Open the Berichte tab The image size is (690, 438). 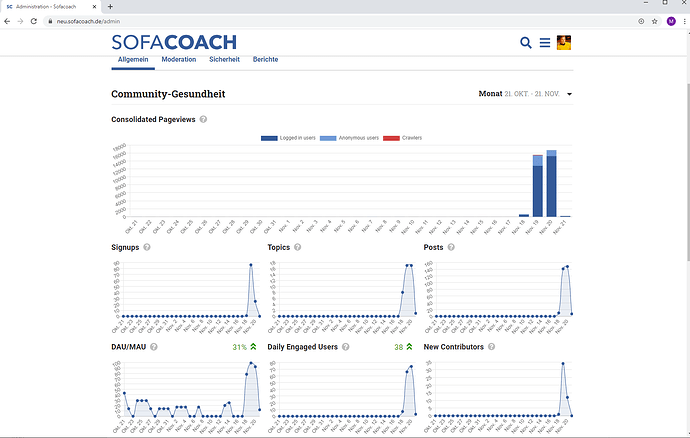pos(265,60)
